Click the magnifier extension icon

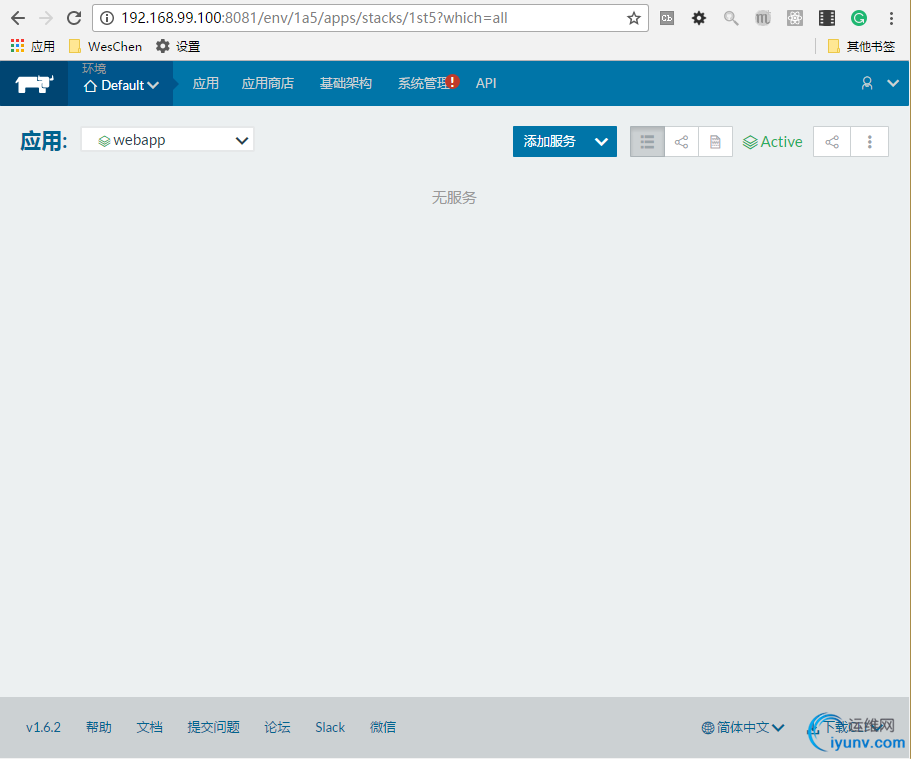[x=731, y=18]
